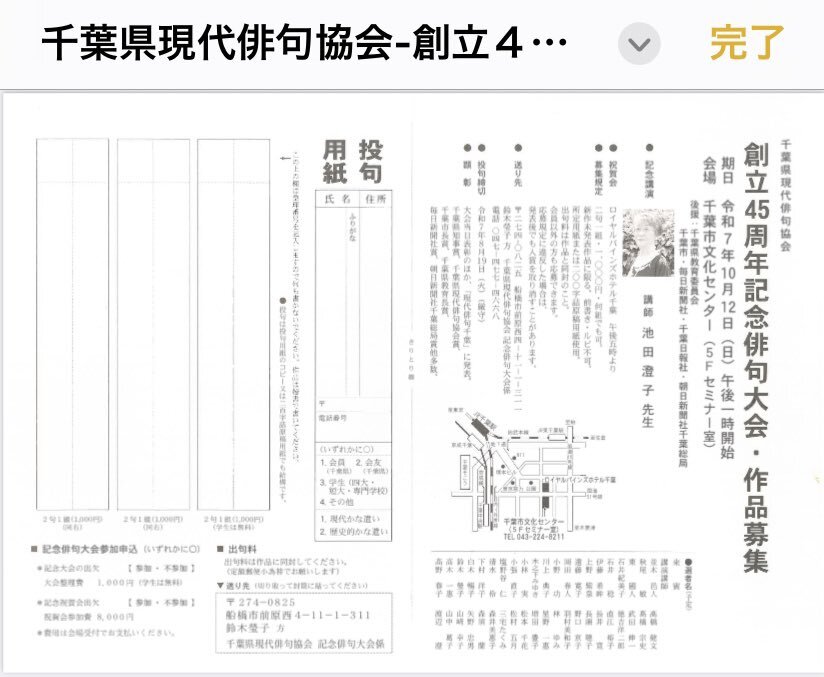824x677 pixels.
Task: Tap the ロイヤルパインズホテル千葉 map label
Action: pos(580,480)
